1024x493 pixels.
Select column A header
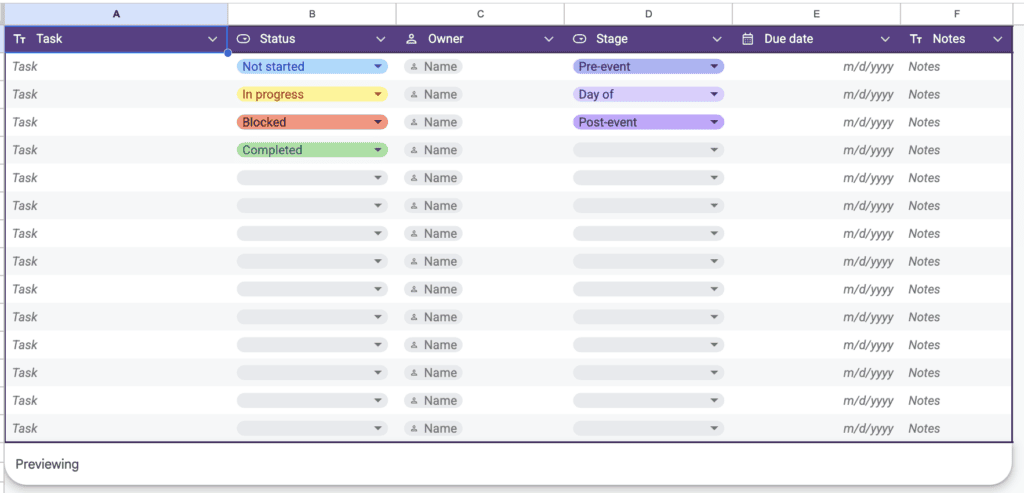(116, 14)
